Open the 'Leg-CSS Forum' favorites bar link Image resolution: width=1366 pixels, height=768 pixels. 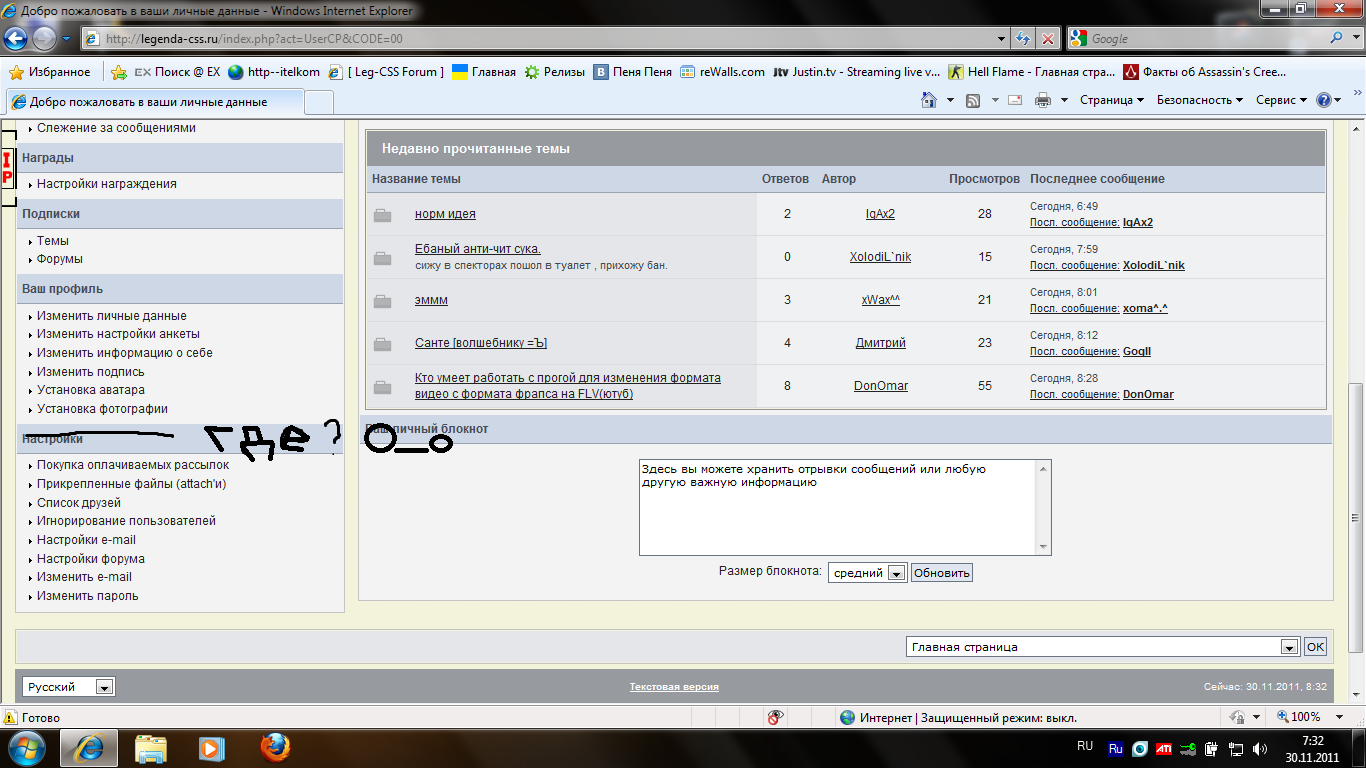tap(387, 72)
